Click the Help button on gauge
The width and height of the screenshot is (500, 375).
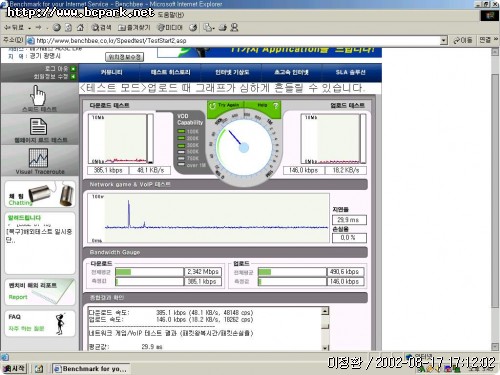tap(262, 105)
